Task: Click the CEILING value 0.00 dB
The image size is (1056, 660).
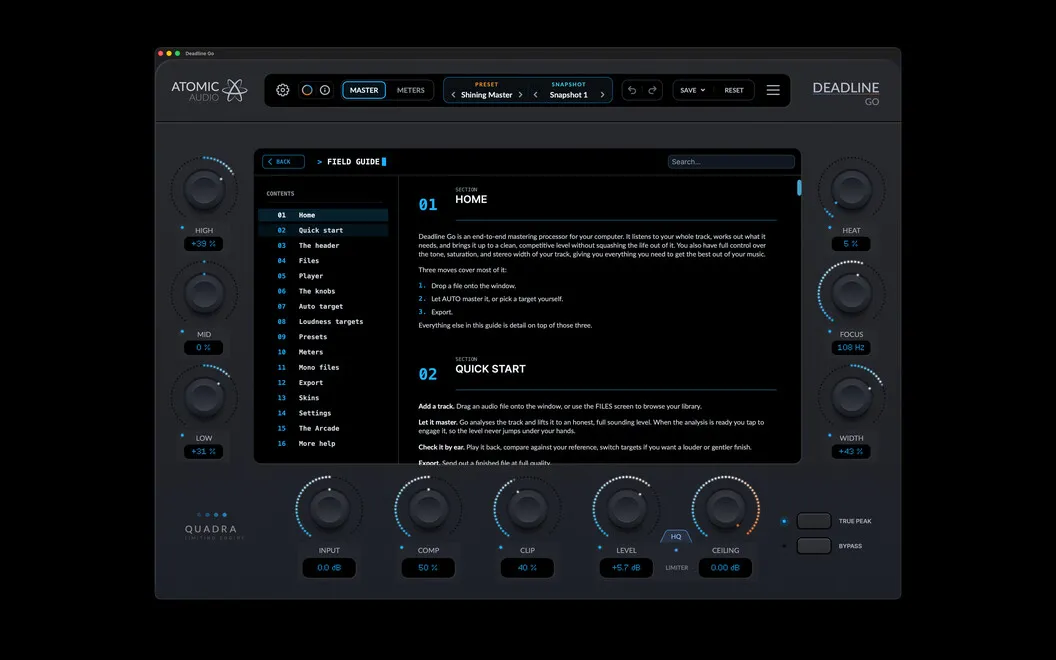Action: click(725, 568)
